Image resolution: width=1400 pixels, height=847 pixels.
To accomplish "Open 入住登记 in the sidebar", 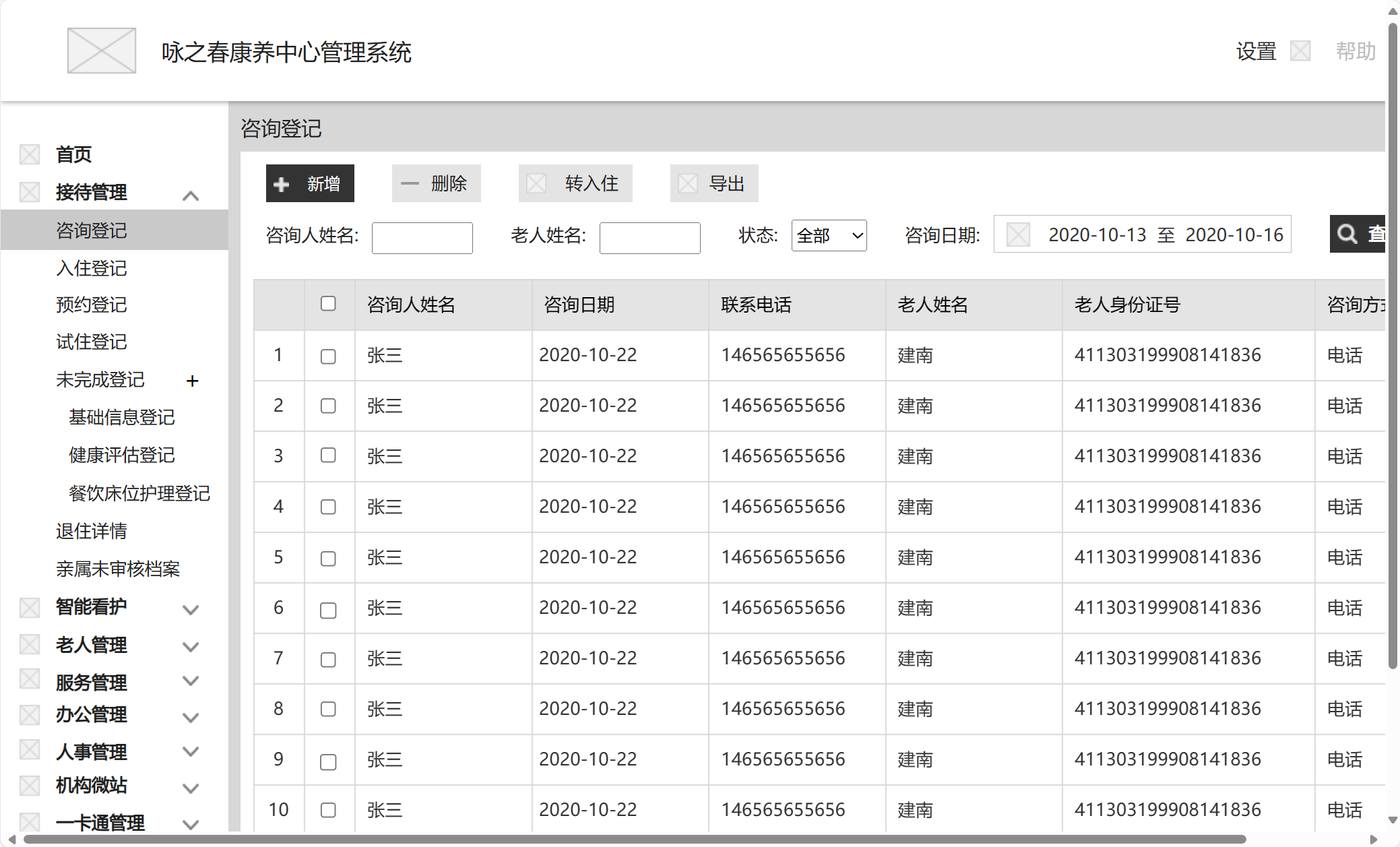I will [x=92, y=268].
